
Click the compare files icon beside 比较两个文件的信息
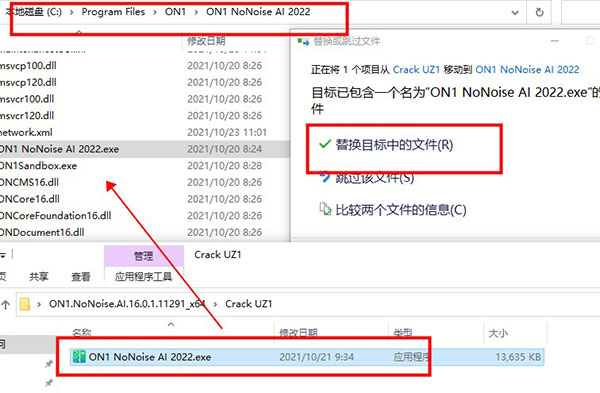[325, 209]
